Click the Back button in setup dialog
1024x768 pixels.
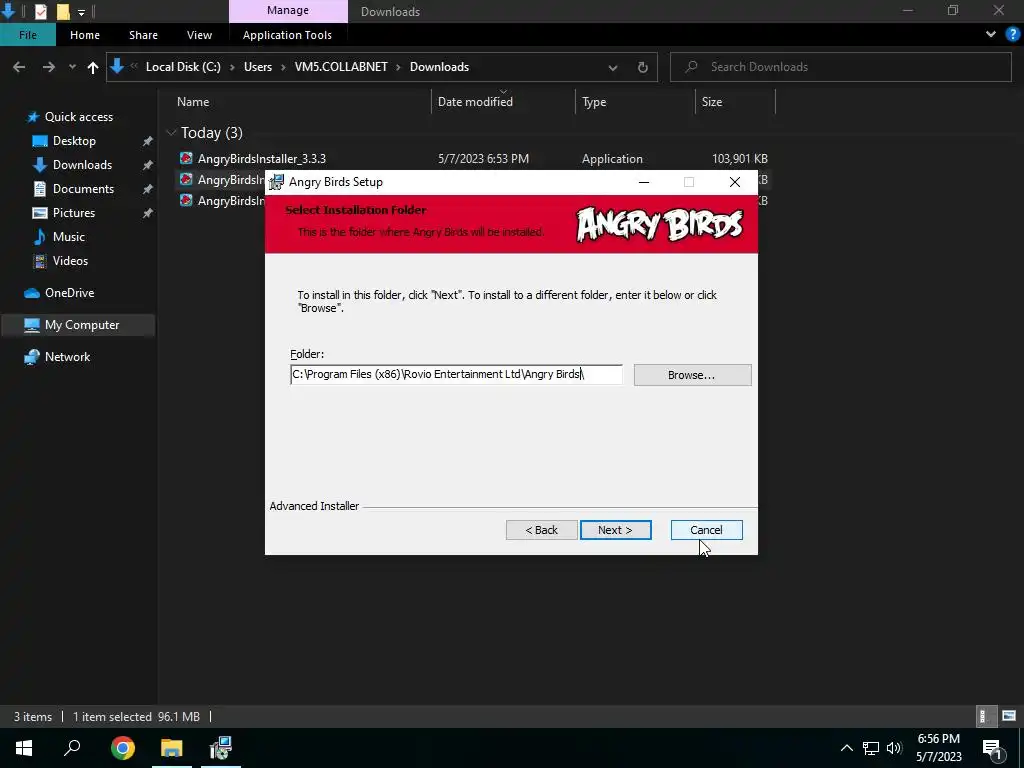point(541,530)
